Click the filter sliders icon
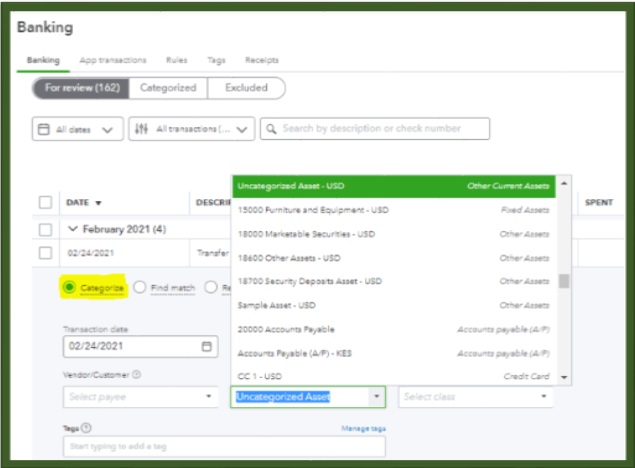635x468 pixels. (x=141, y=129)
